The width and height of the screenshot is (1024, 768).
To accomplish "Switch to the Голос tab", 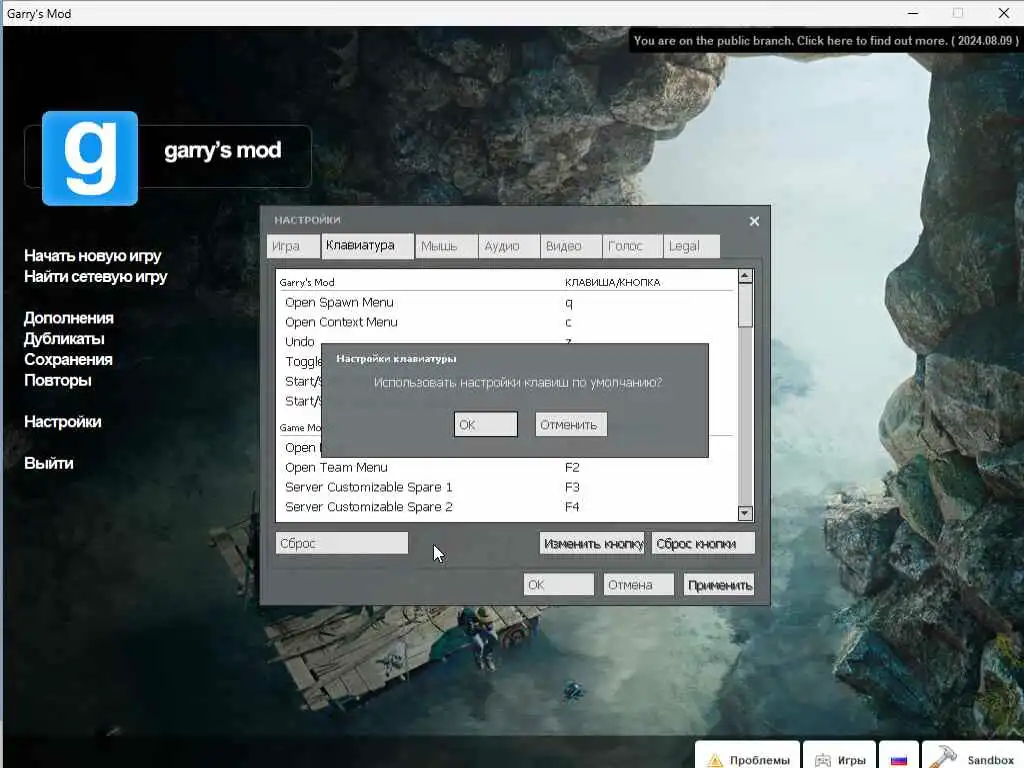I will pos(632,246).
